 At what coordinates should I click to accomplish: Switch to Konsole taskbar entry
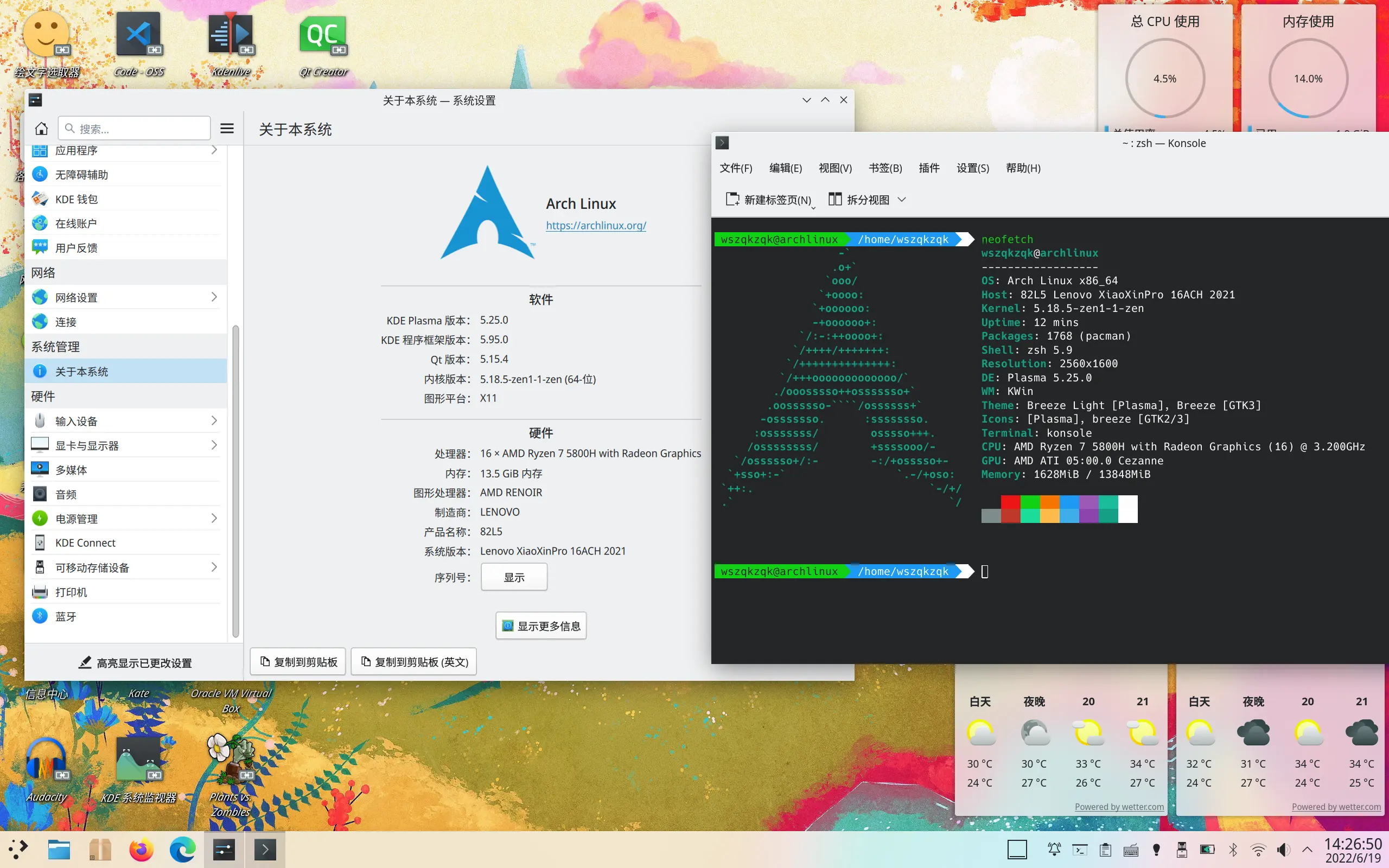pyautogui.click(x=265, y=850)
